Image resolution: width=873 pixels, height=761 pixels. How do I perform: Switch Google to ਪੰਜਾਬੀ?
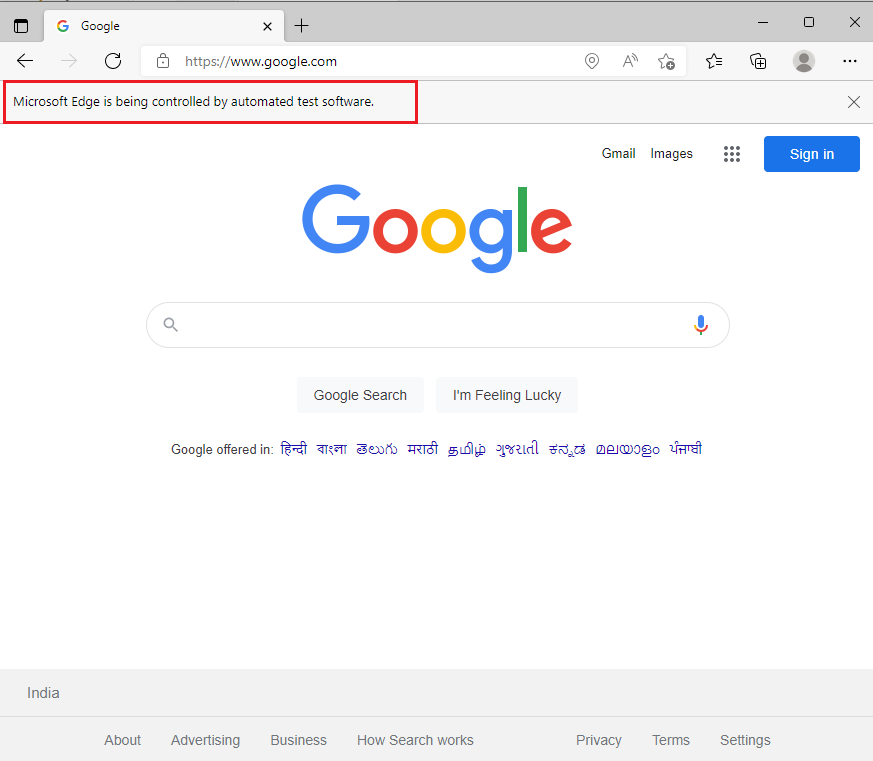coord(686,449)
